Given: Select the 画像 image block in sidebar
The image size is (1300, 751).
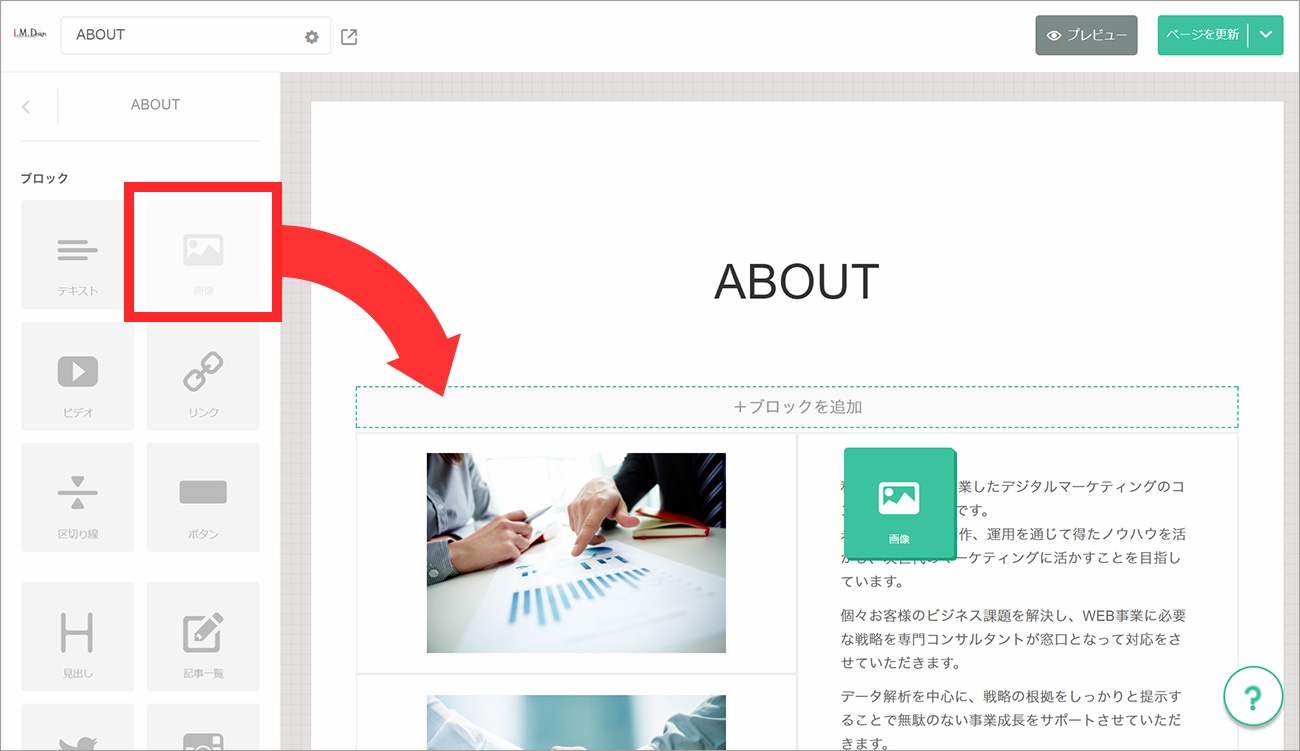Looking at the screenshot, I should 203,255.
